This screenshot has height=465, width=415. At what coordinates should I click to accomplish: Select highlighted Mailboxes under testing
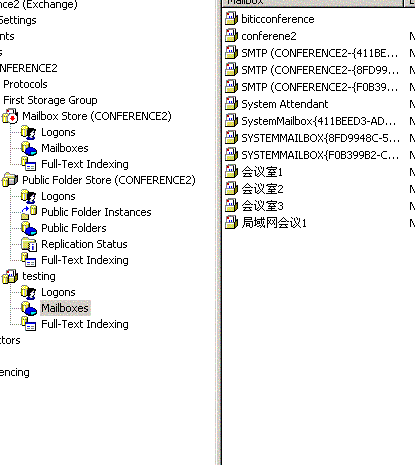tap(65, 308)
